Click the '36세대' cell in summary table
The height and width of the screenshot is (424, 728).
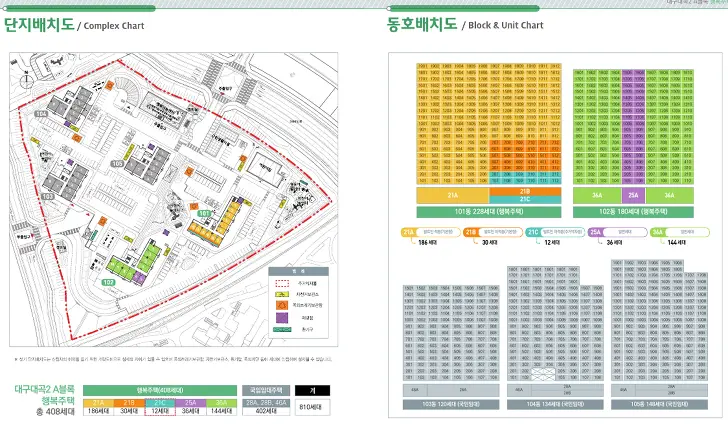(191, 411)
